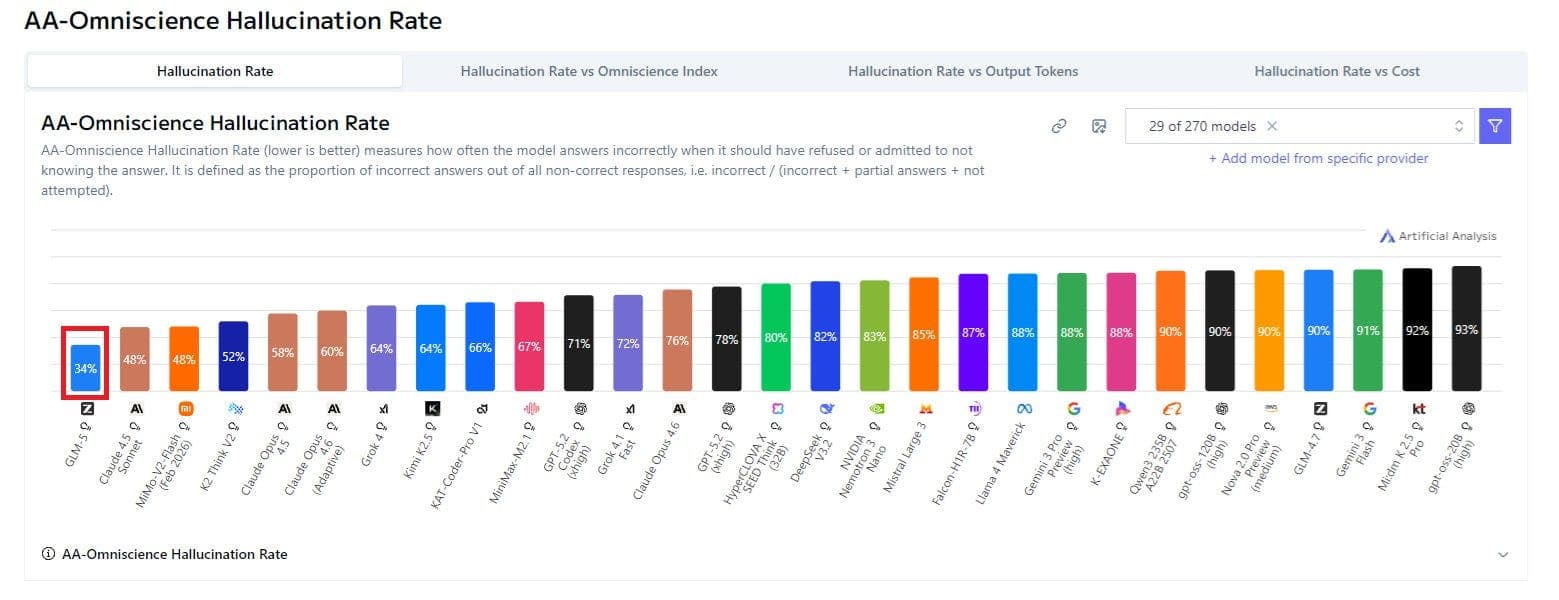Click the kt logo under Midm K 2.5 Pro
1559x600 pixels.
click(x=1418, y=408)
